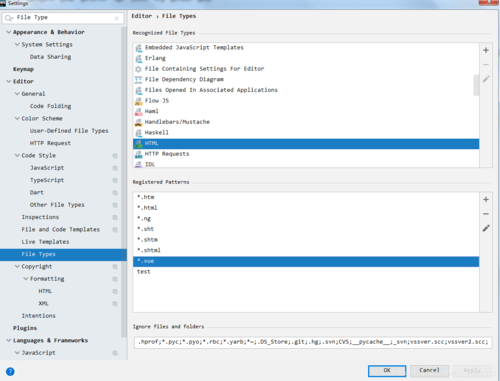Click the Apply button
The width and height of the screenshot is (500, 381).
472,371
